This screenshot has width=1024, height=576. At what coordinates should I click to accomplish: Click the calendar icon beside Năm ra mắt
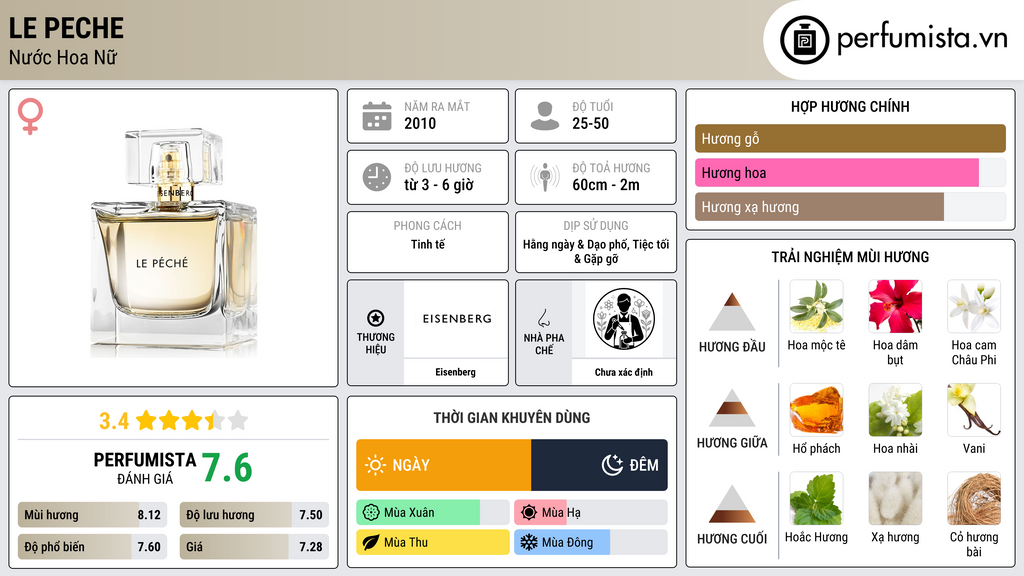coord(377,116)
